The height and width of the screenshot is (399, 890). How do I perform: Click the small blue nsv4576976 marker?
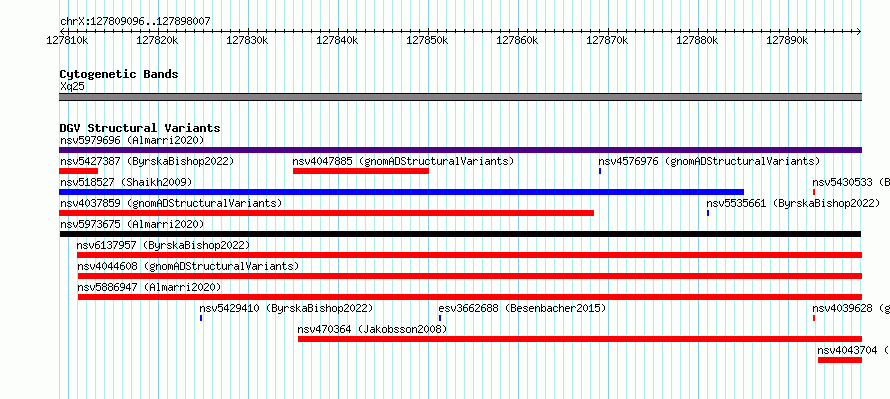(x=600, y=171)
